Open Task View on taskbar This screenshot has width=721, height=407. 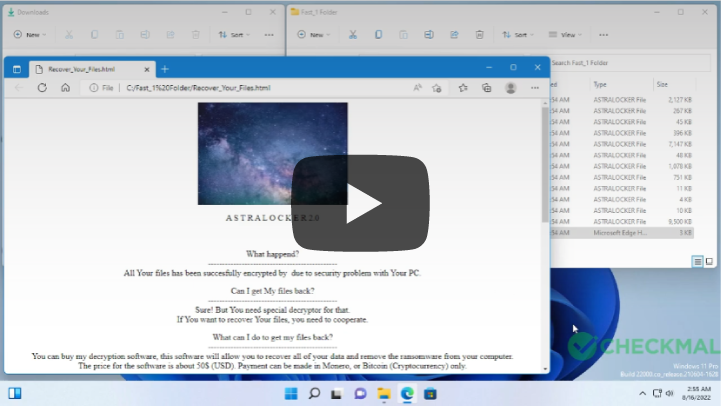coord(337,394)
